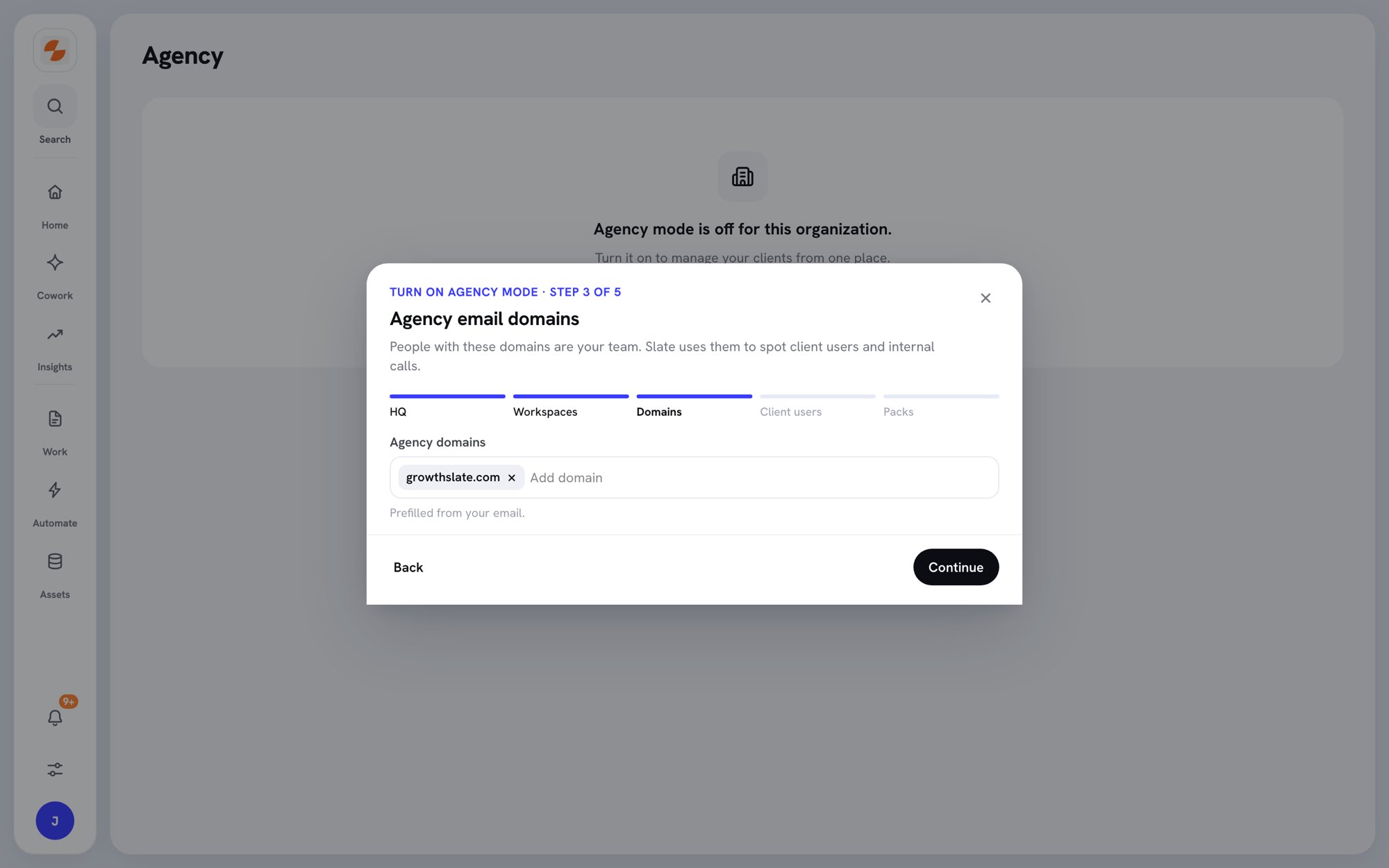1389x868 pixels.
Task: Open Search from the sidebar
Action: (x=55, y=115)
